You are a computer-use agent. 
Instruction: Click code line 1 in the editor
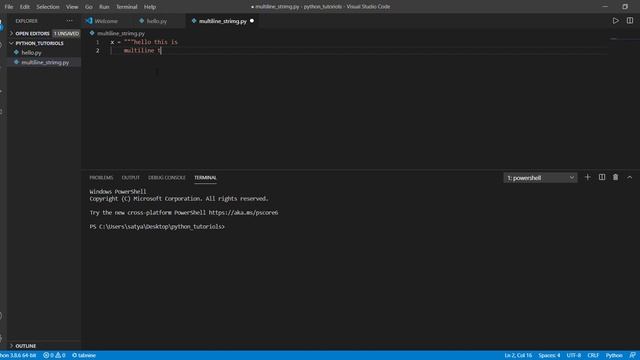coord(144,42)
